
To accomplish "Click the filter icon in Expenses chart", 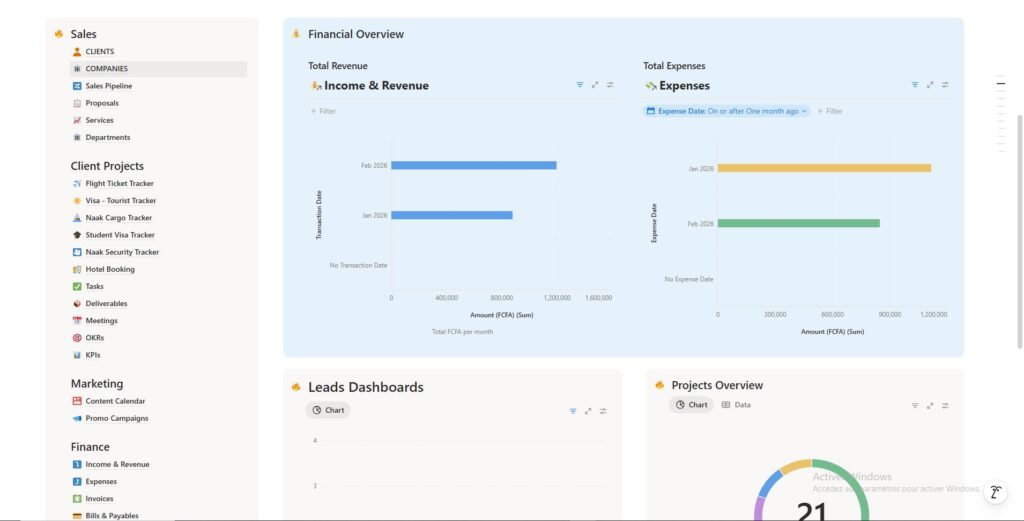I will pos(914,85).
